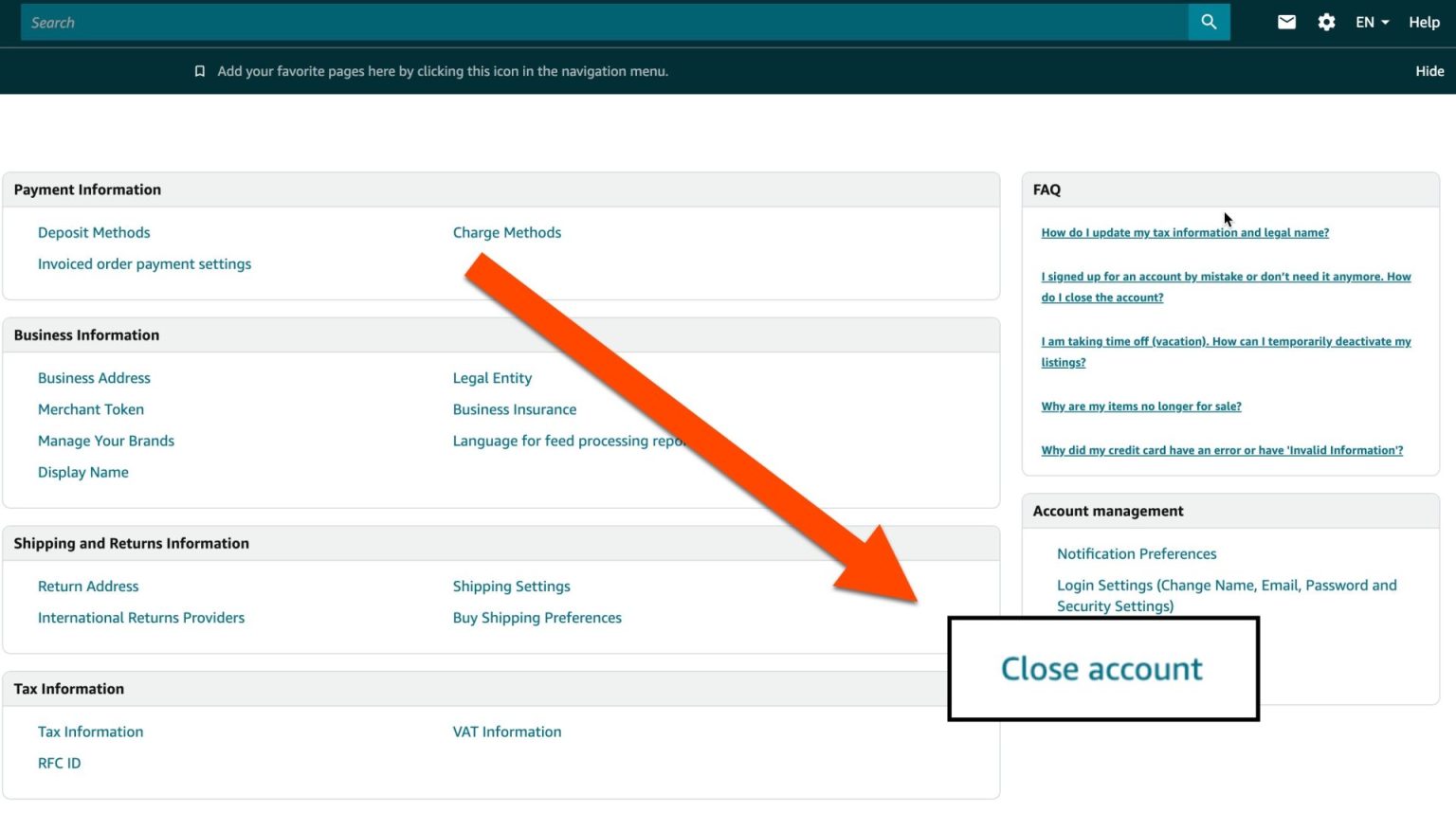The height and width of the screenshot is (831, 1456).
Task: Click the bookmark icon in the notification banner
Action: click(199, 70)
